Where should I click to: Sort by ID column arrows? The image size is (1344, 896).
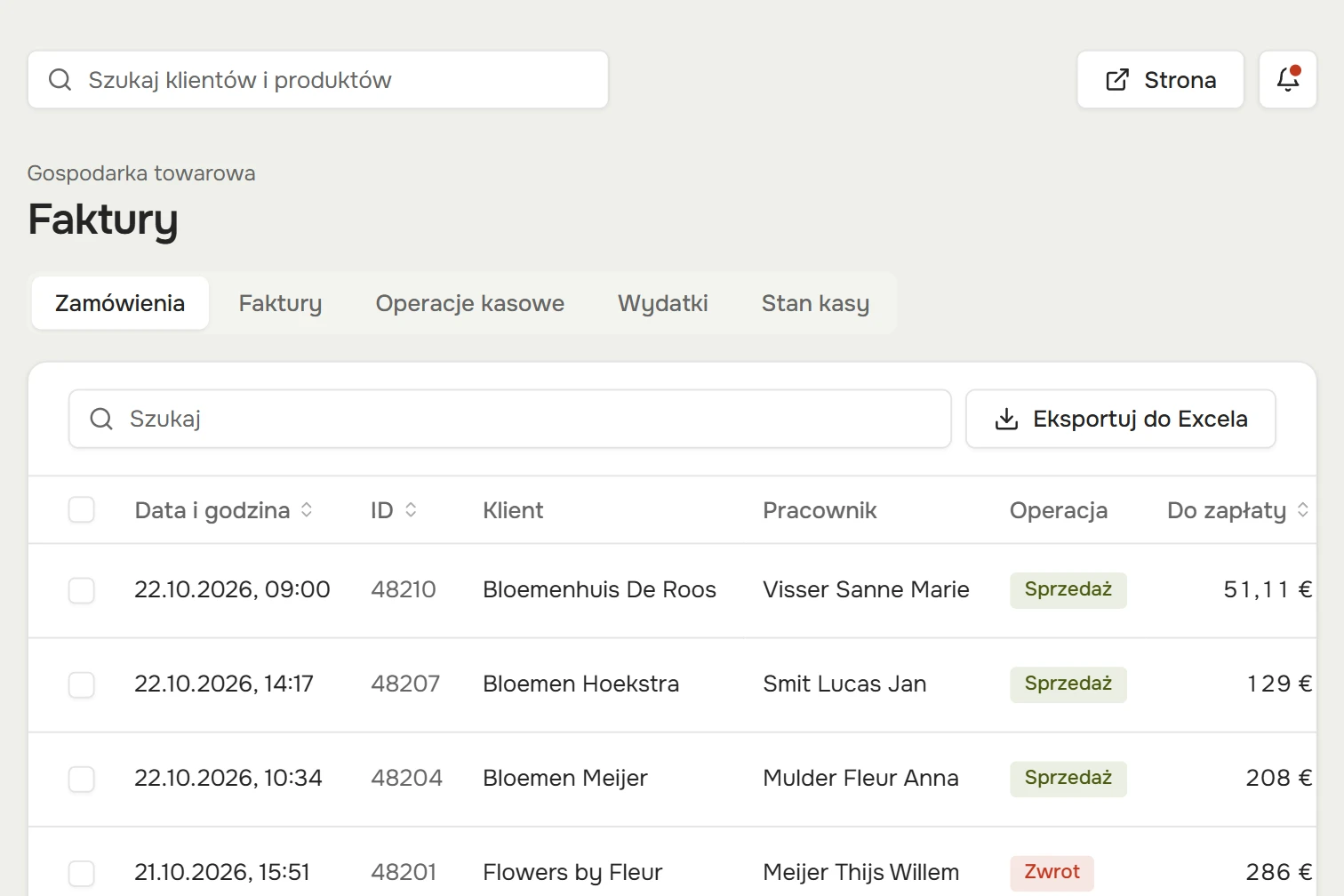coord(411,510)
